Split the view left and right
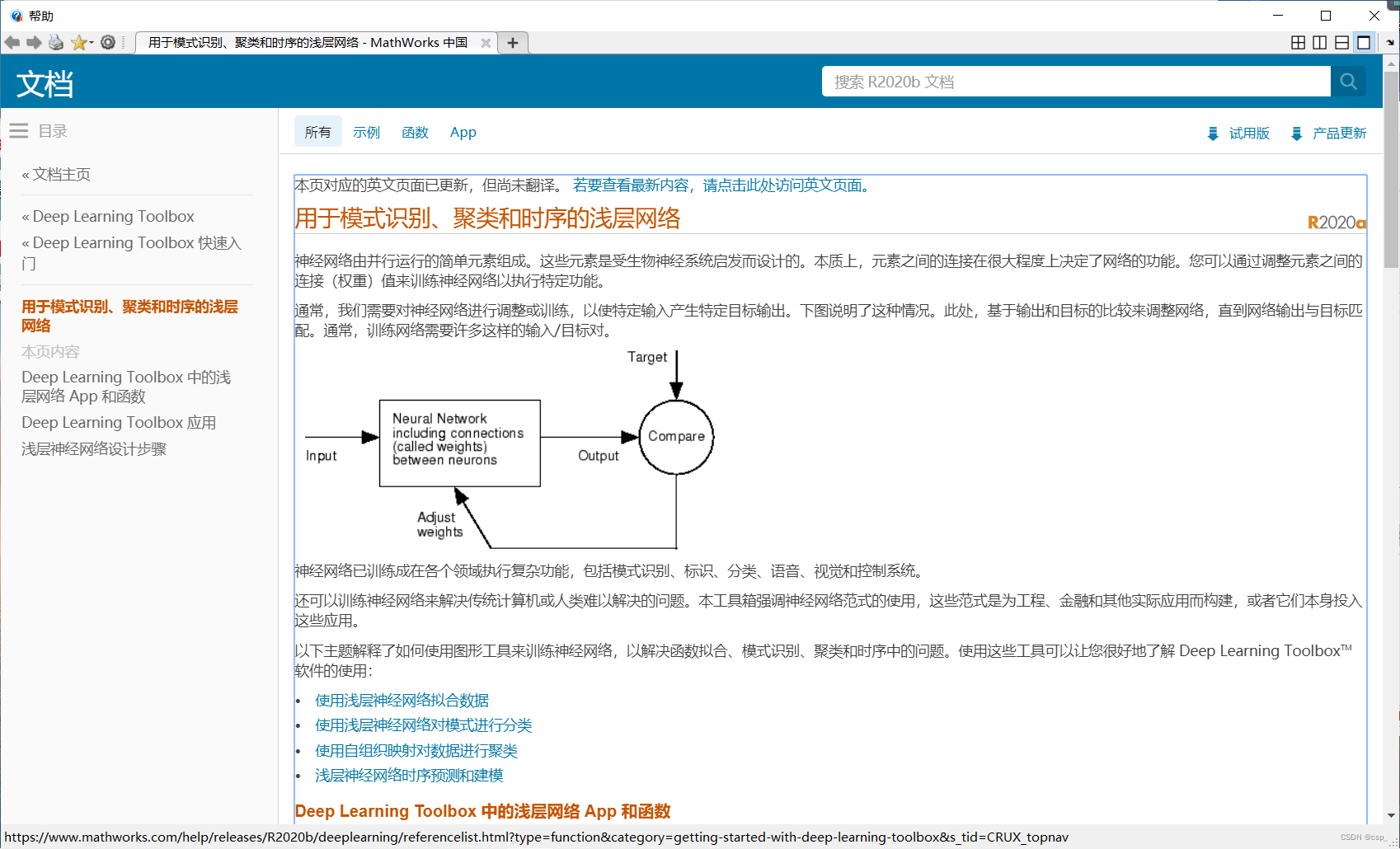 (x=1320, y=42)
